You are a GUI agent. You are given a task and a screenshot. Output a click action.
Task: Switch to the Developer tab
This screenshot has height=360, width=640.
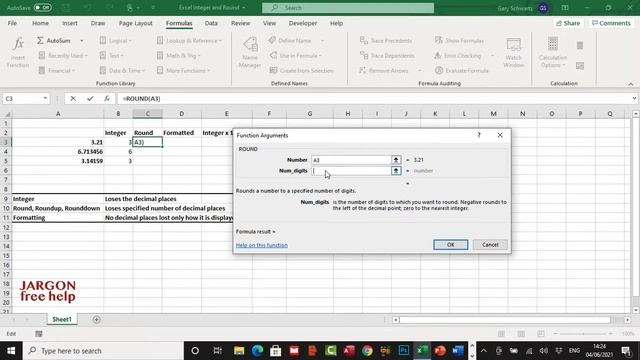point(303,23)
